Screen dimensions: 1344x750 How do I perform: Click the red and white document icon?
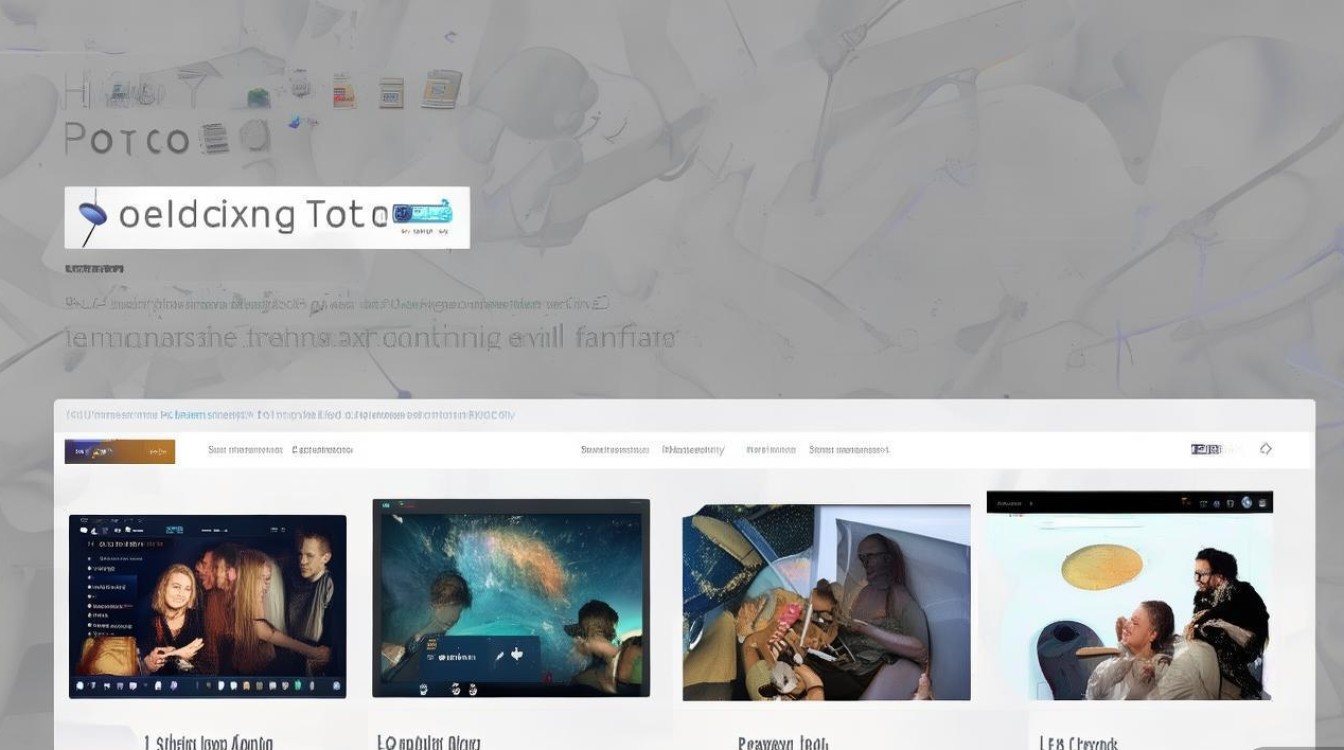[343, 91]
